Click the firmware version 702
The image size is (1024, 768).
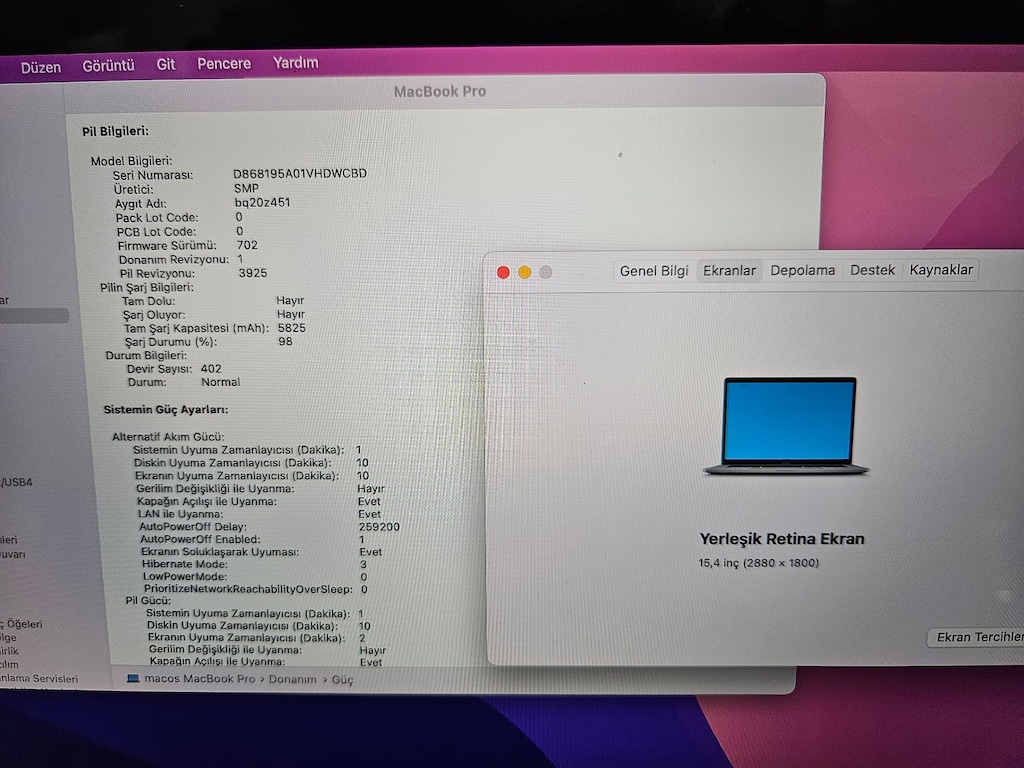click(247, 245)
